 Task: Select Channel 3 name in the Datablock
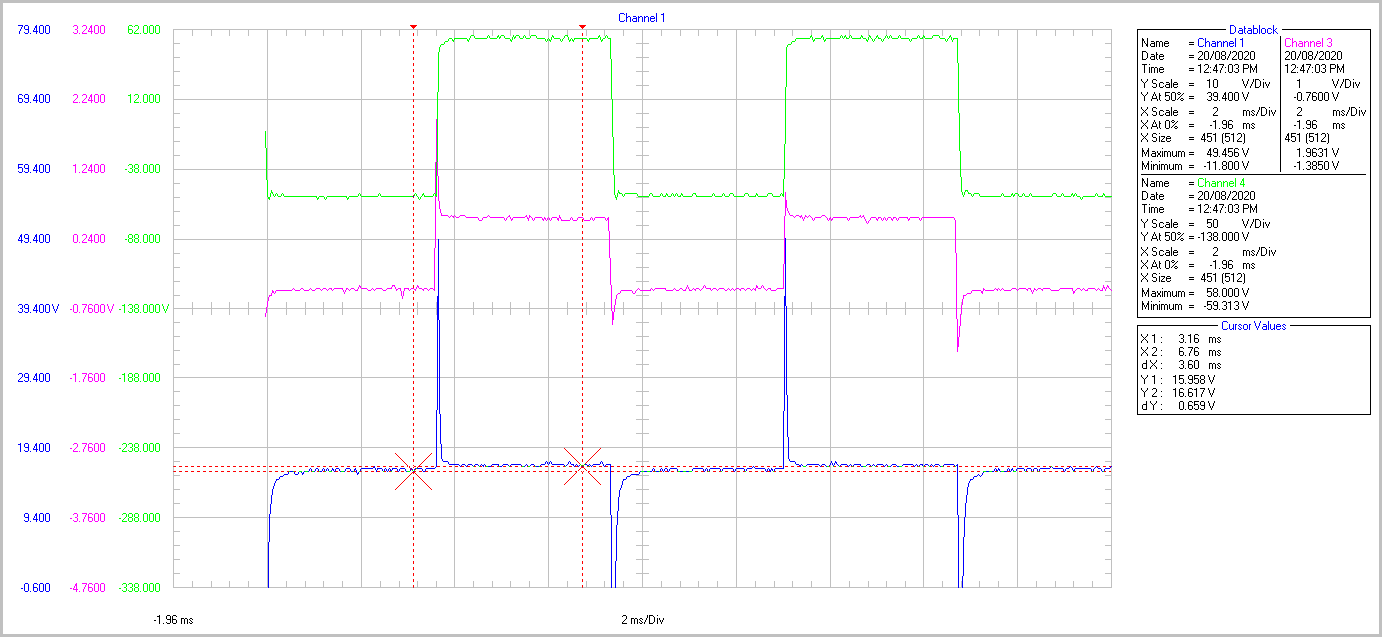(x=1308, y=43)
